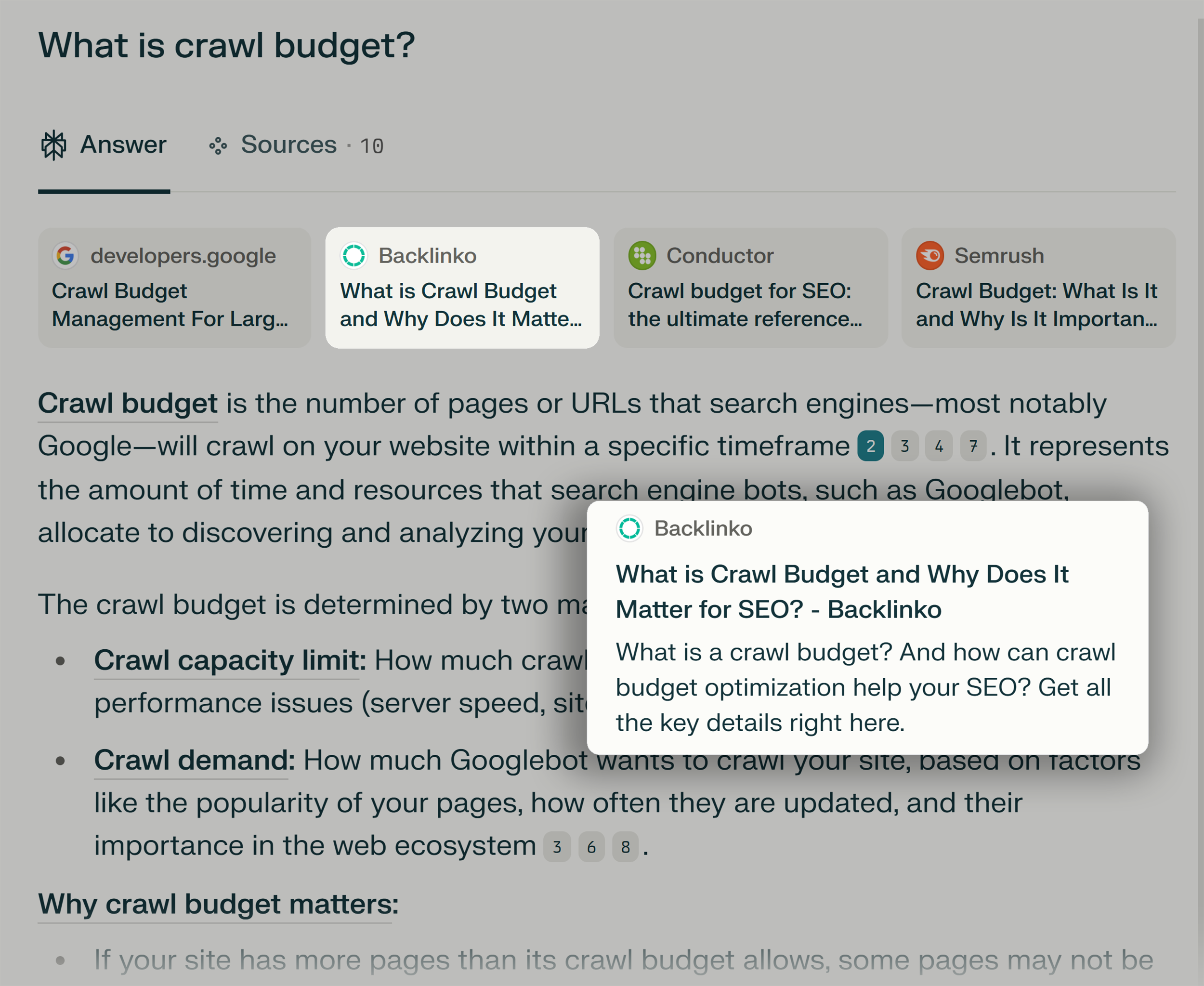The image size is (1204, 986).
Task: Open the developers.google Crawl Budget Management card
Action: (174, 288)
